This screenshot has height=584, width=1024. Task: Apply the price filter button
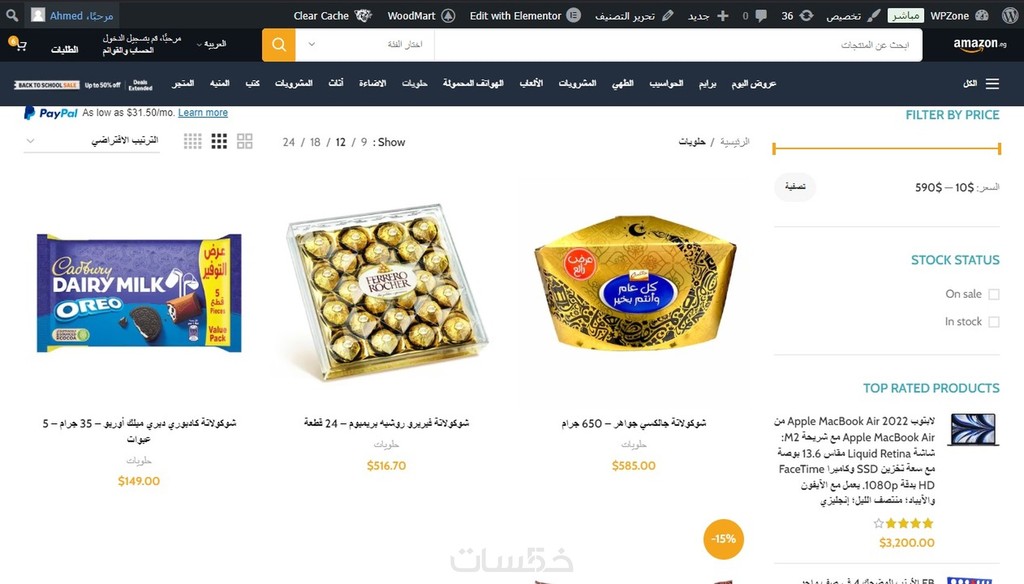(795, 187)
